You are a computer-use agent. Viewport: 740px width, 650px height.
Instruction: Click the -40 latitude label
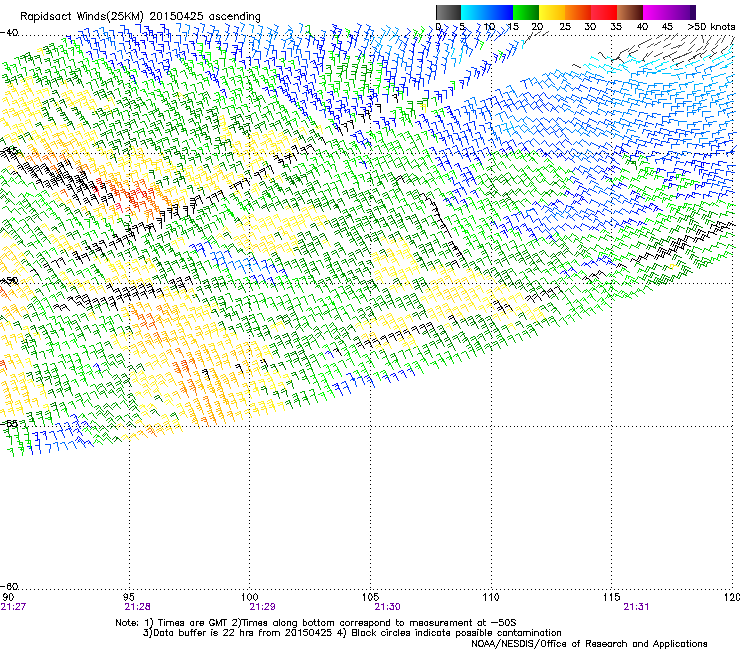[x=9, y=33]
